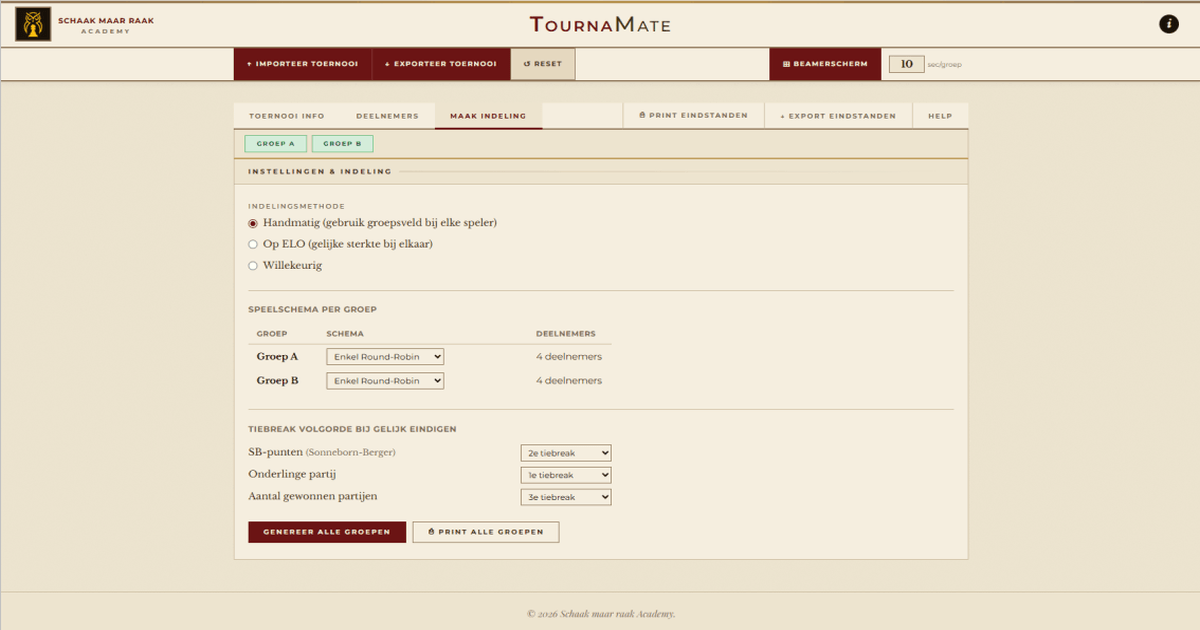Open the Beamerscherm display
This screenshot has width=1200, height=630.
825,64
